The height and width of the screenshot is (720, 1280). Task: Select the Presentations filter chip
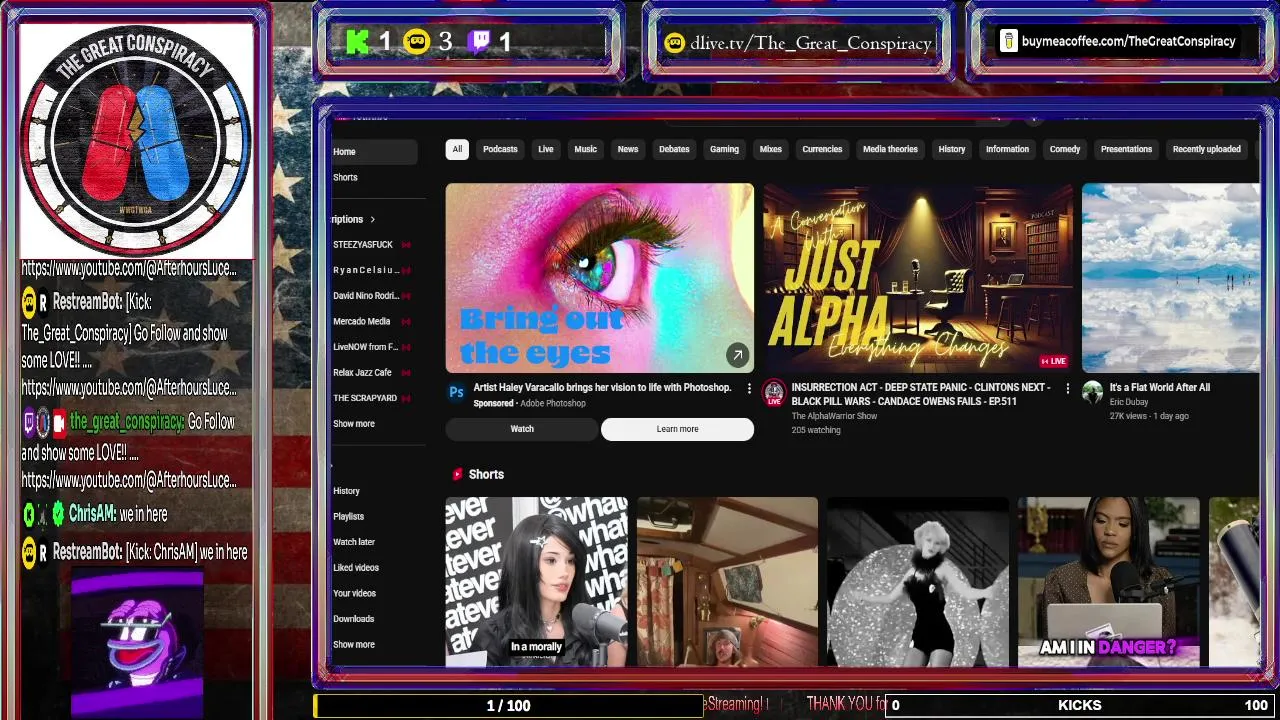pos(1126,149)
